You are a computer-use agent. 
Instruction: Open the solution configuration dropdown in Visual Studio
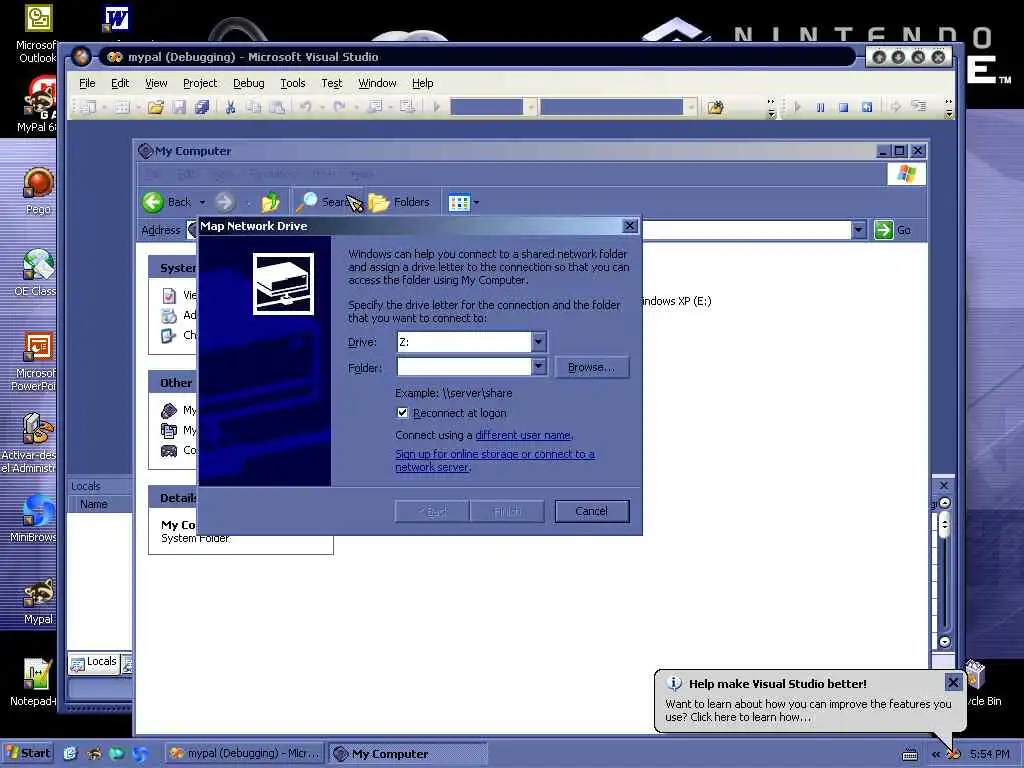pos(532,107)
